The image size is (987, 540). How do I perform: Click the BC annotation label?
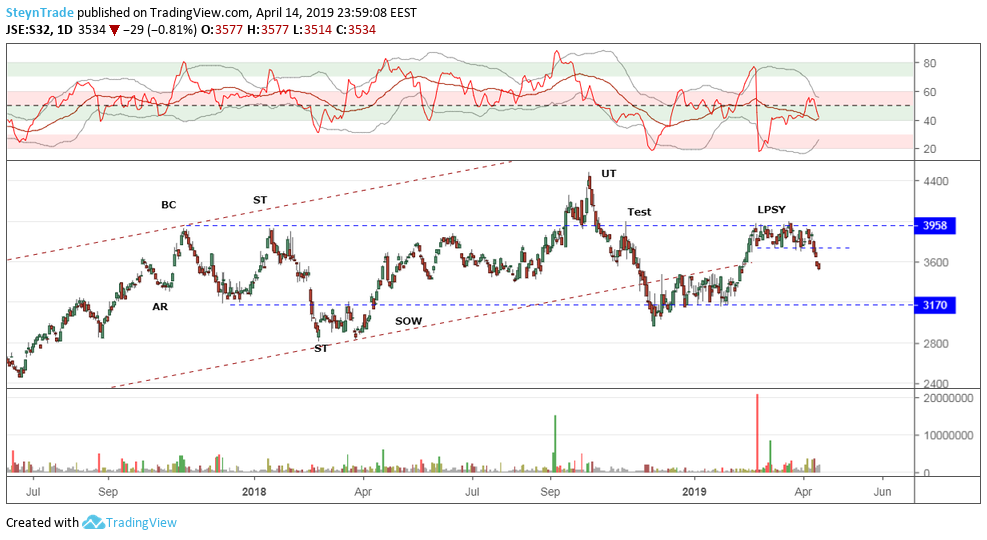tap(169, 205)
